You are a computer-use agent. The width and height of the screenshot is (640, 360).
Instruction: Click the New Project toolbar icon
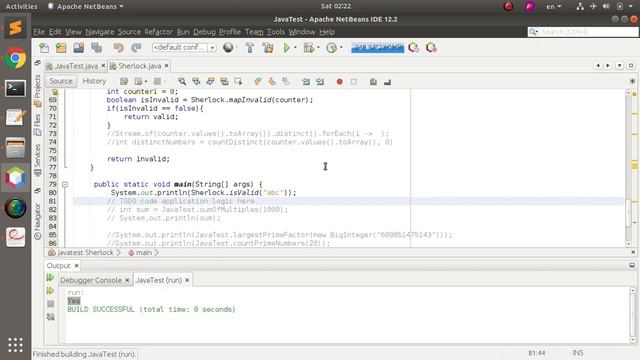click(x=61, y=48)
